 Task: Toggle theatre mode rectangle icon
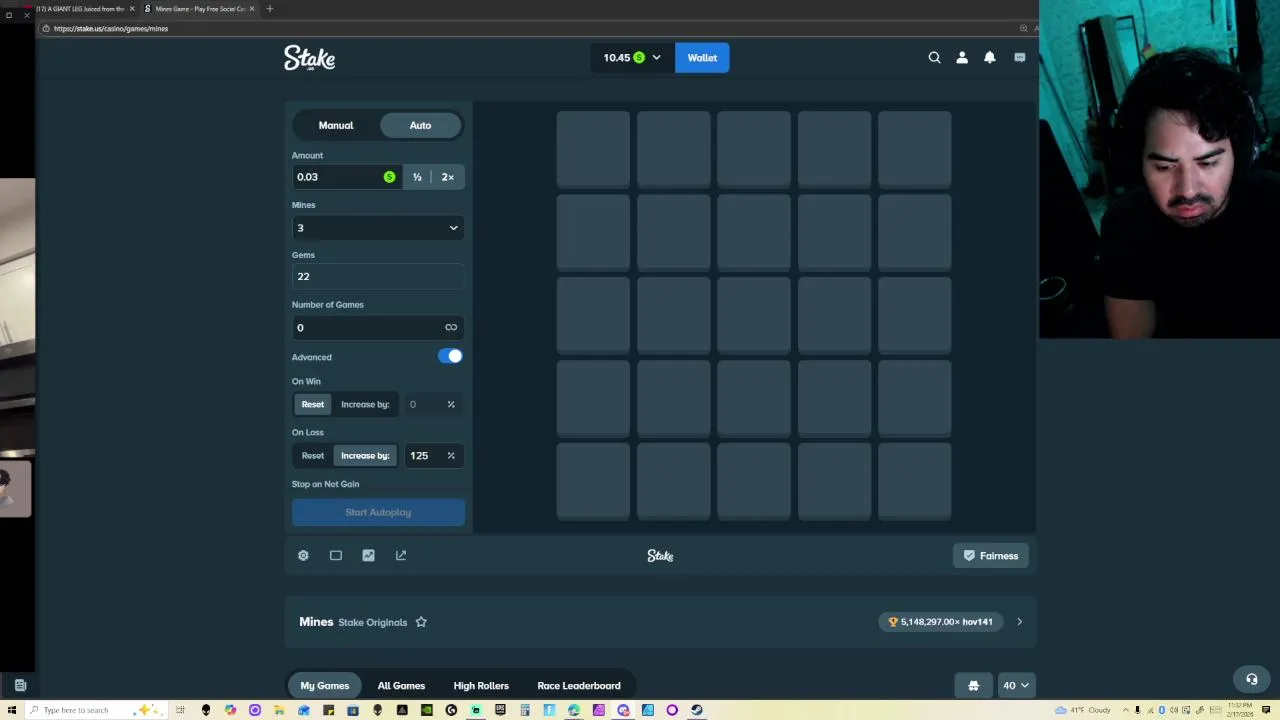(336, 555)
